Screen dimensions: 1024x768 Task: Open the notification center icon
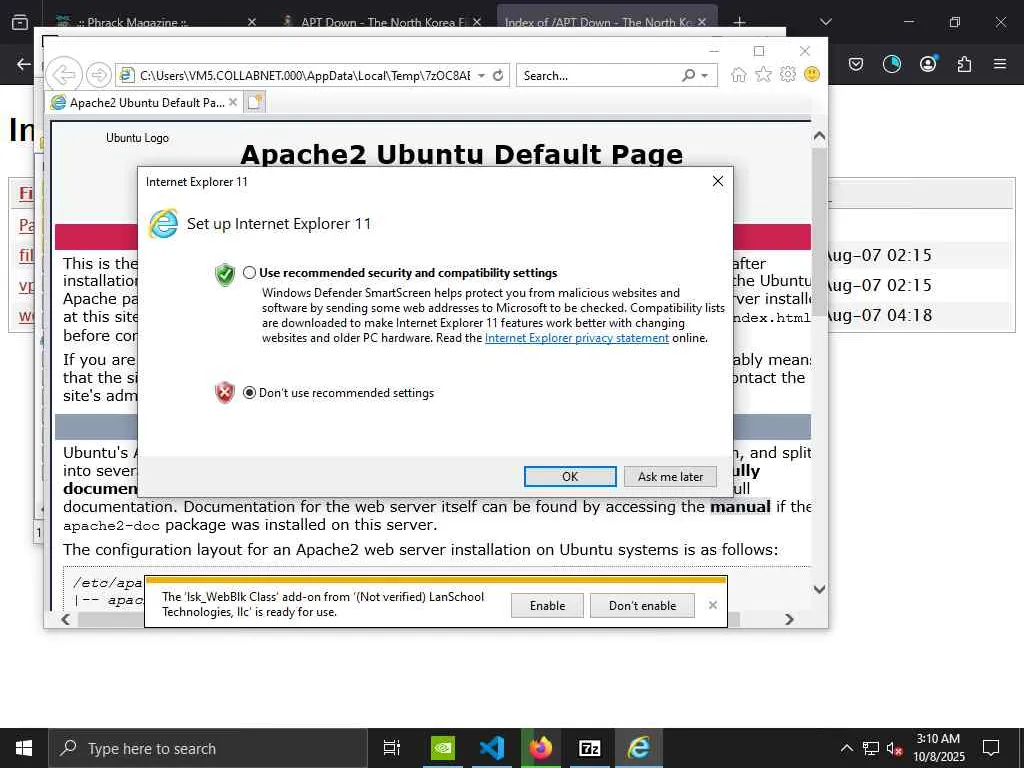(x=991, y=748)
